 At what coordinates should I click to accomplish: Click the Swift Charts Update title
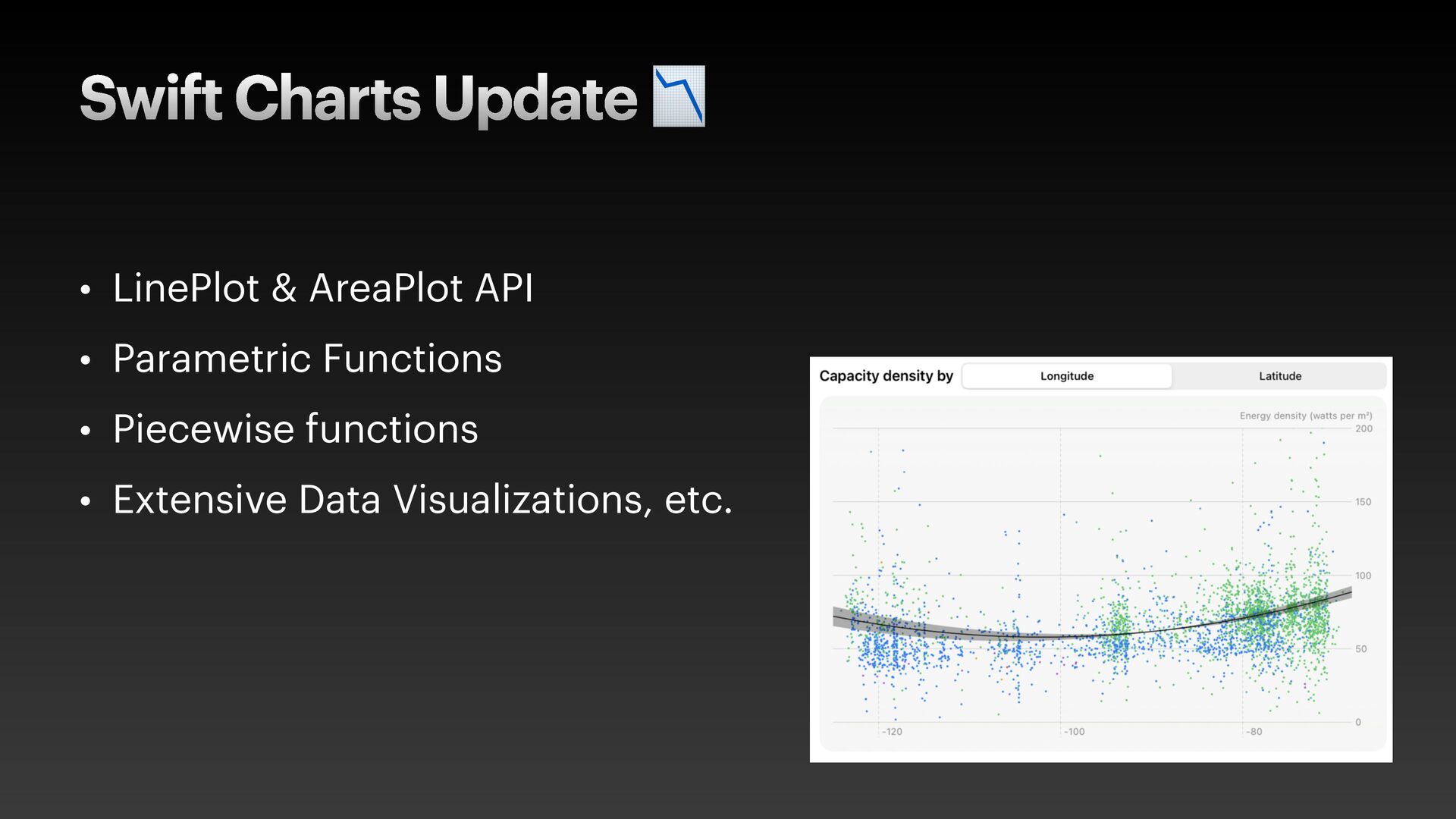coord(359,99)
